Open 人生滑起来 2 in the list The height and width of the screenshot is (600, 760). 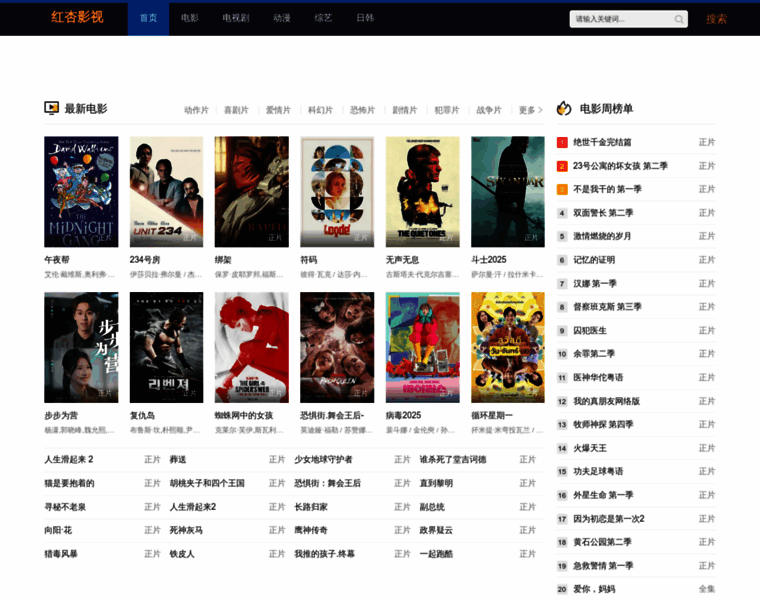pyautogui.click(x=69, y=459)
